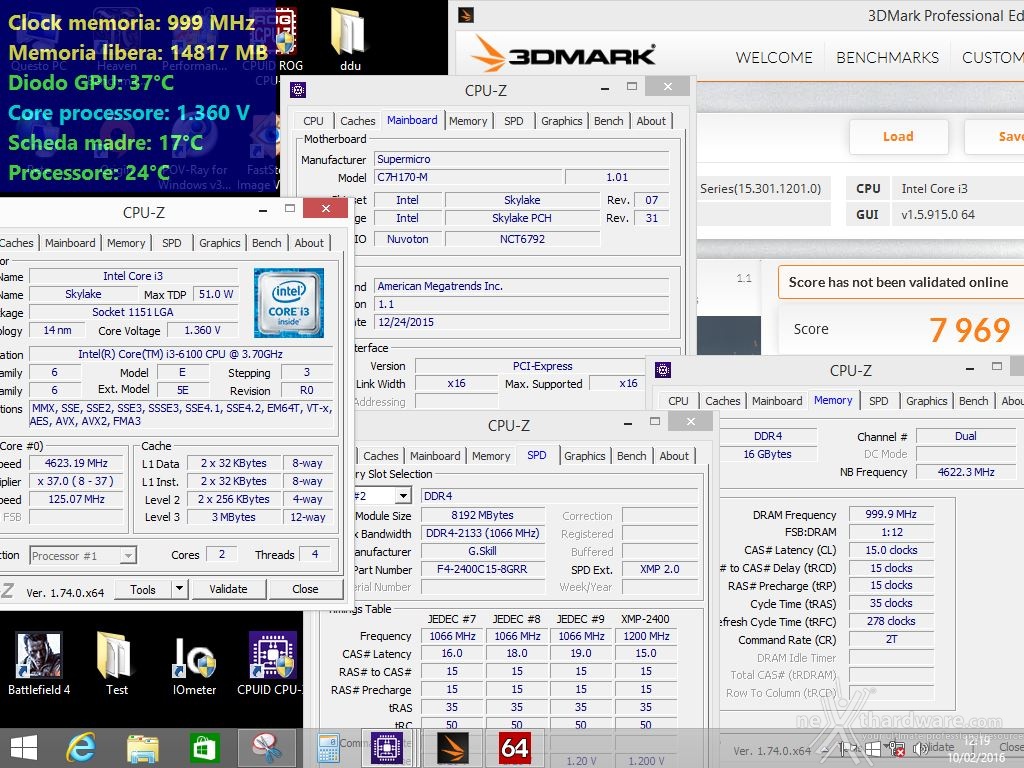Screen dimensions: 1024x768
Task: Click the 3DMark window title icon
Action: coord(466,14)
